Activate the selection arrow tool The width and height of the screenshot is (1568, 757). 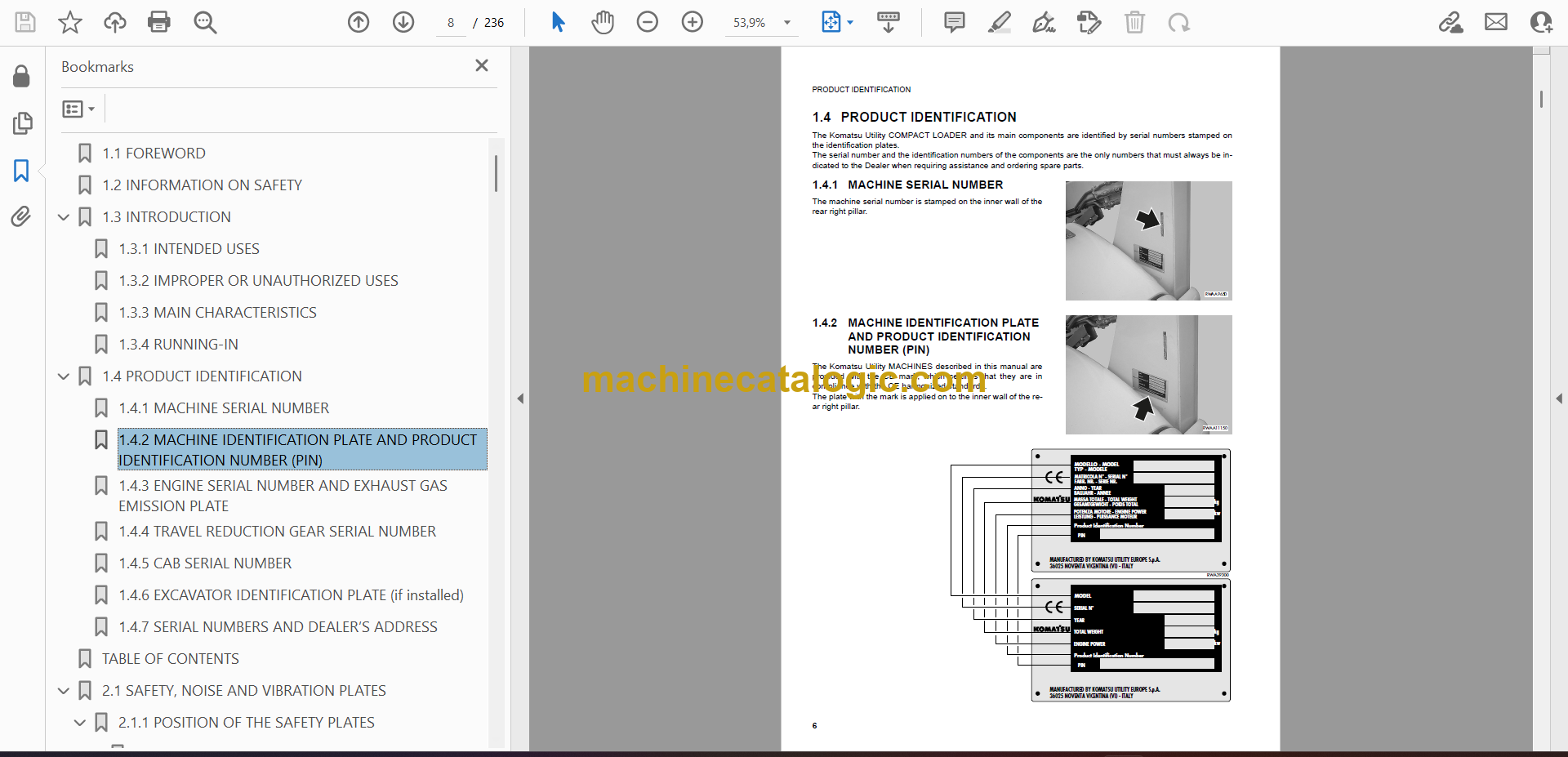[x=558, y=22]
